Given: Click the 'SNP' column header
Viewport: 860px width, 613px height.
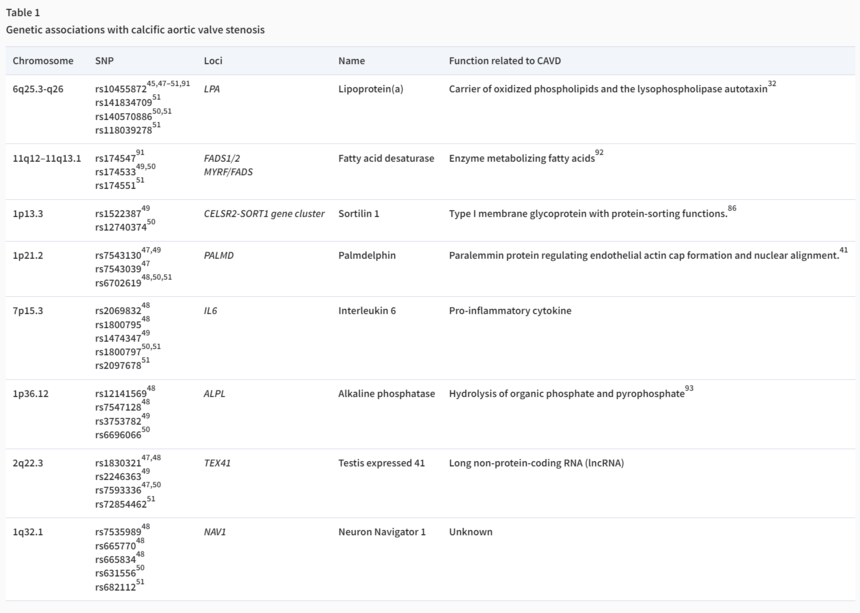Looking at the screenshot, I should click(104, 61).
